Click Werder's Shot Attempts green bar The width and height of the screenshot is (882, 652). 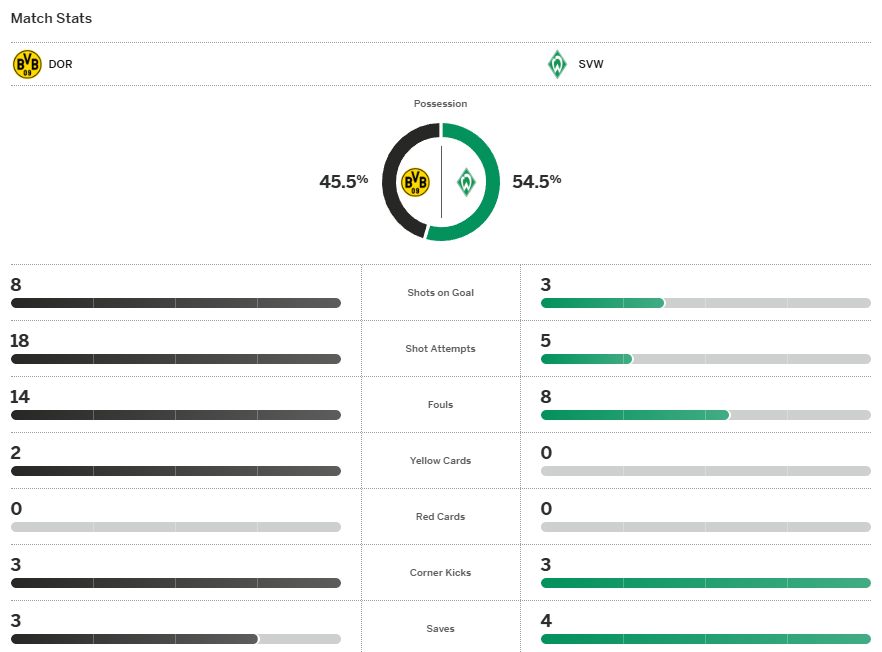[586, 359]
